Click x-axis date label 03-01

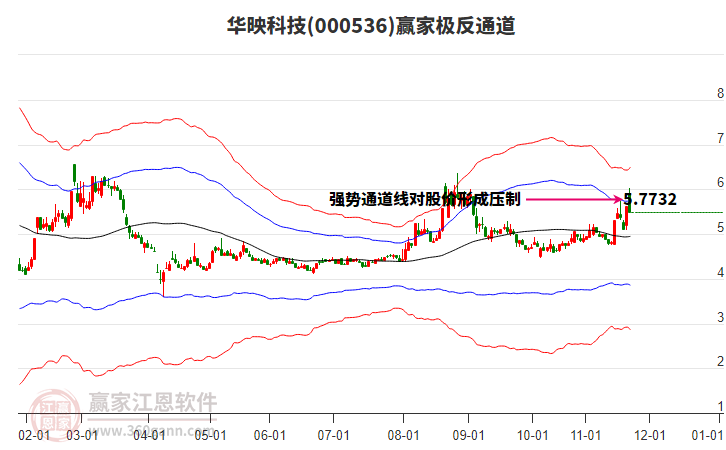click(x=82, y=436)
